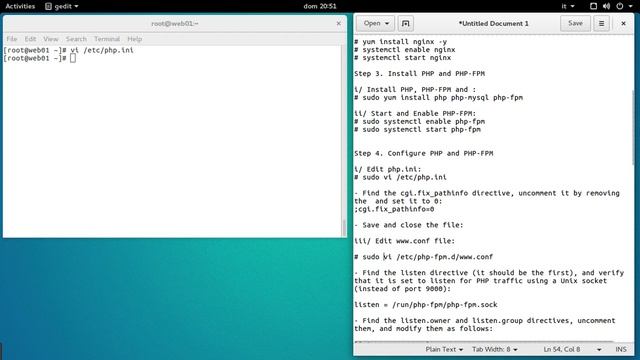Close the root@web01 terminal window
Image resolution: width=640 pixels, height=360 pixels.
click(338, 23)
